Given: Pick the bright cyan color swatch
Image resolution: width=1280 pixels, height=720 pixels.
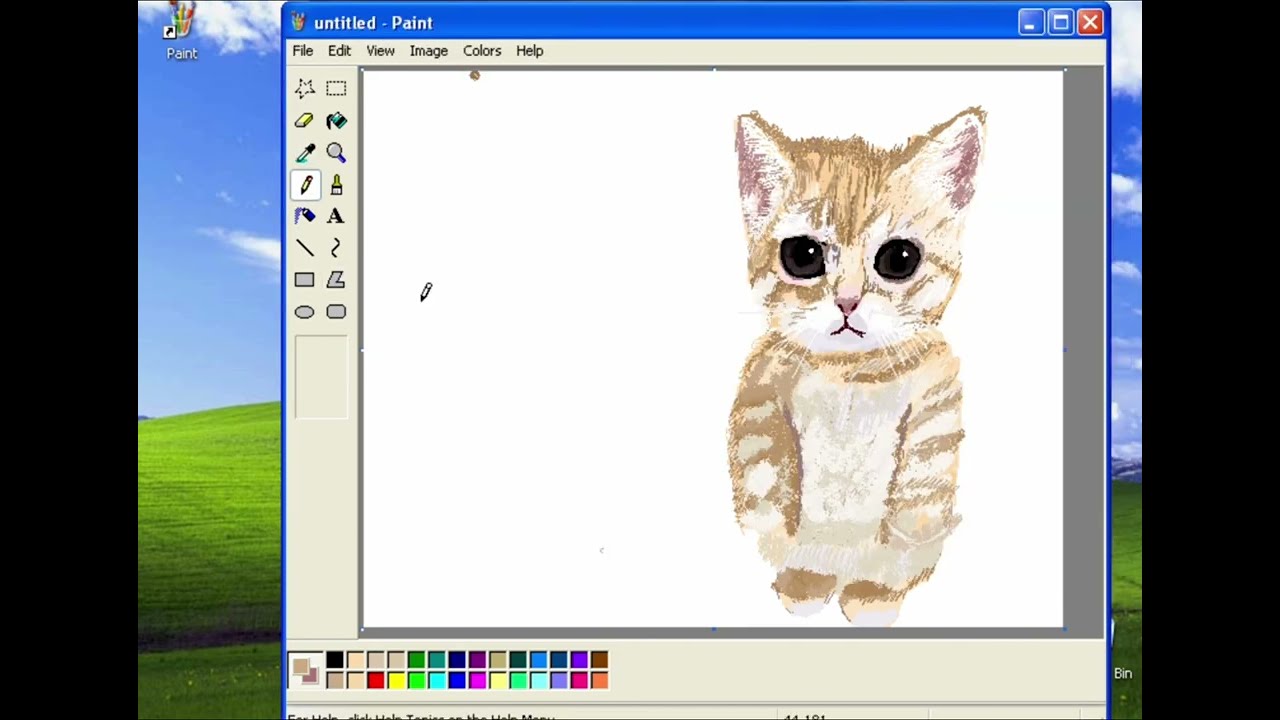Looking at the screenshot, I should [x=437, y=680].
